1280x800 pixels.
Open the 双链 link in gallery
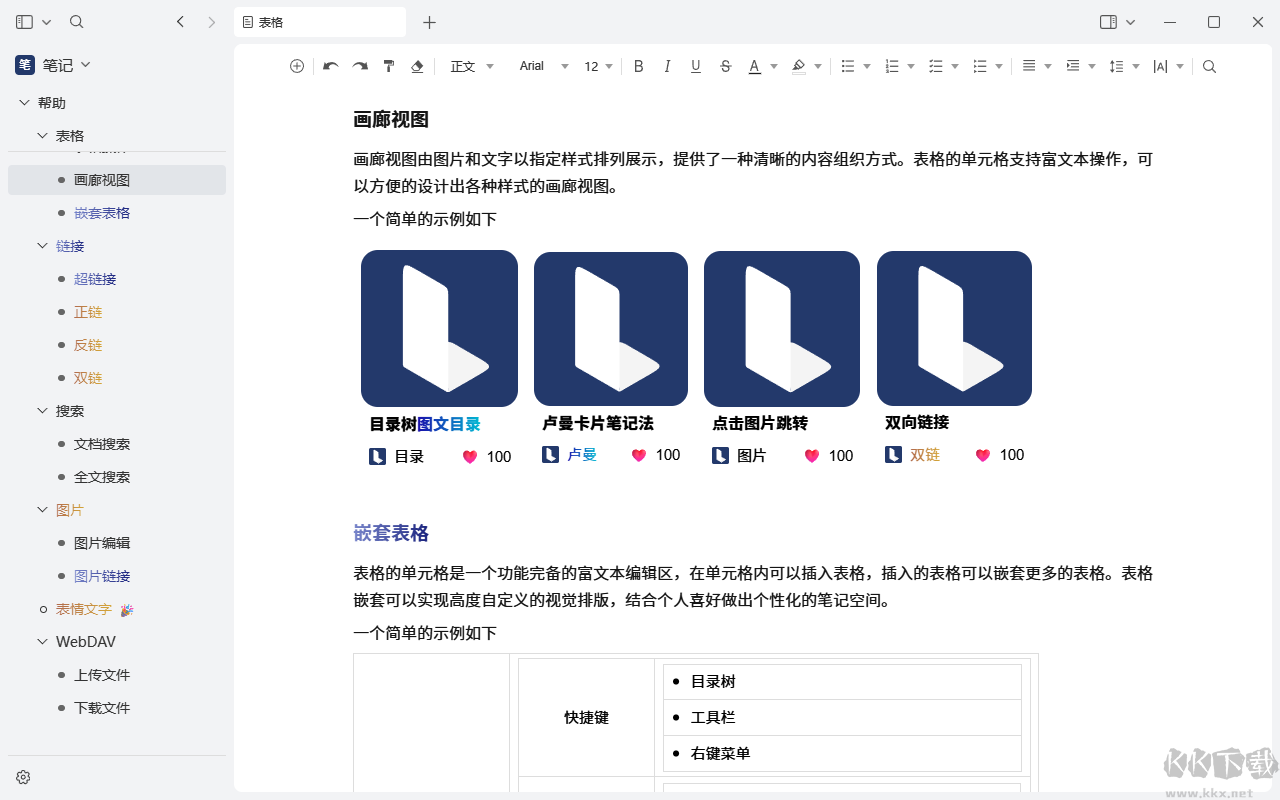pyautogui.click(x=925, y=455)
